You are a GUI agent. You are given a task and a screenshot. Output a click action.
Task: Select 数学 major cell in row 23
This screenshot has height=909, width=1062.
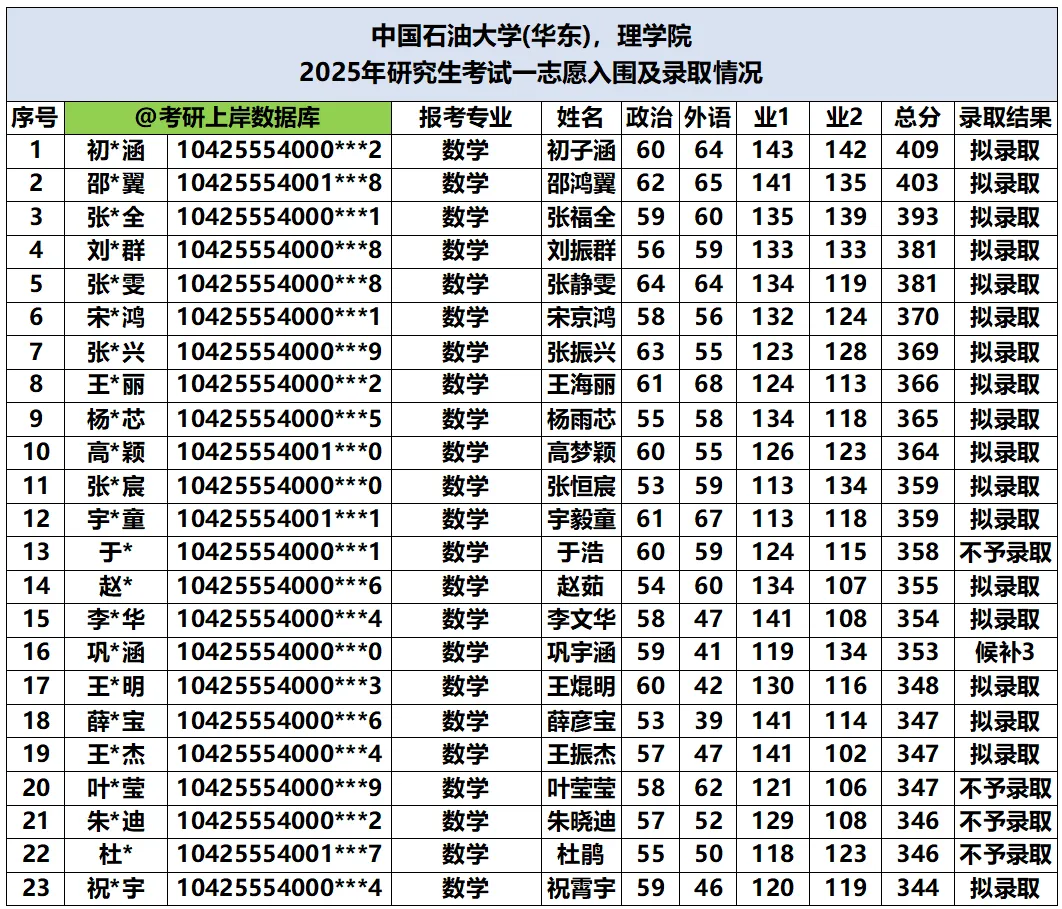pos(465,889)
